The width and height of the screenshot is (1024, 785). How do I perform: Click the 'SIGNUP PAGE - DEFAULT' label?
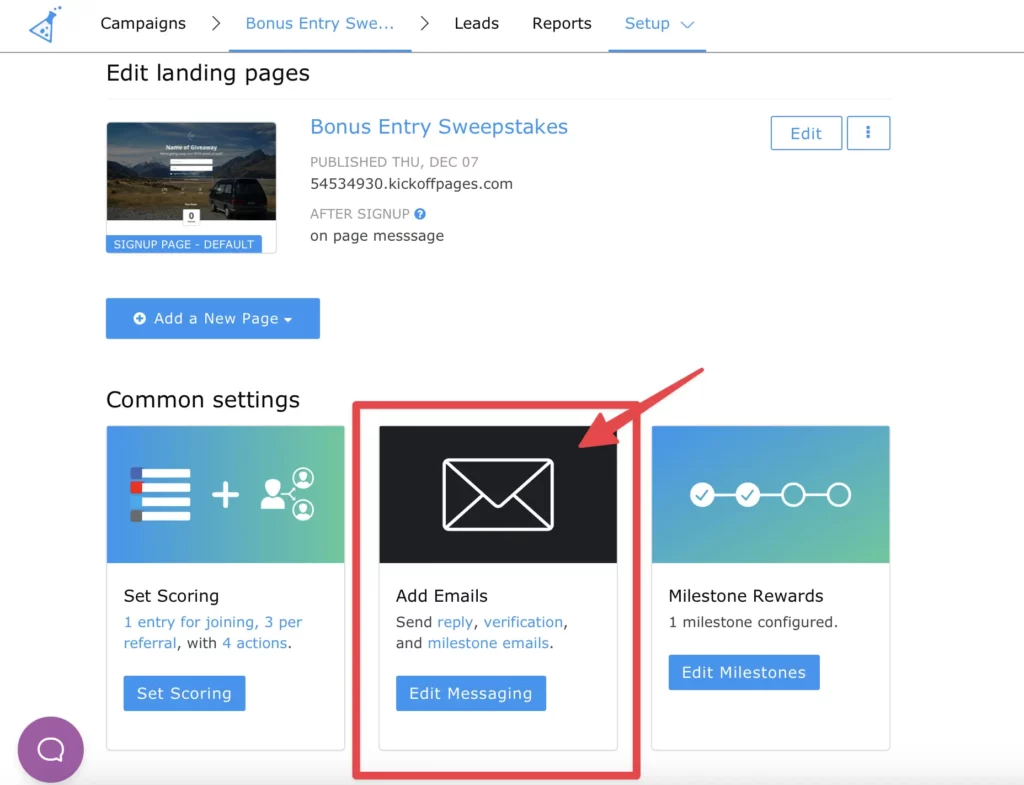tap(184, 244)
